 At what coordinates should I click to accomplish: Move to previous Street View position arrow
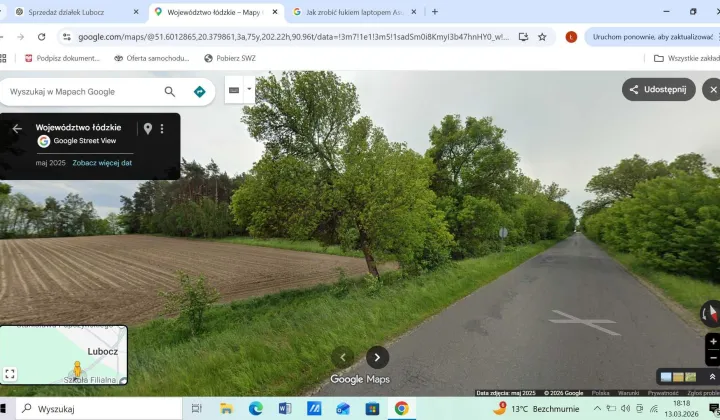pos(343,357)
